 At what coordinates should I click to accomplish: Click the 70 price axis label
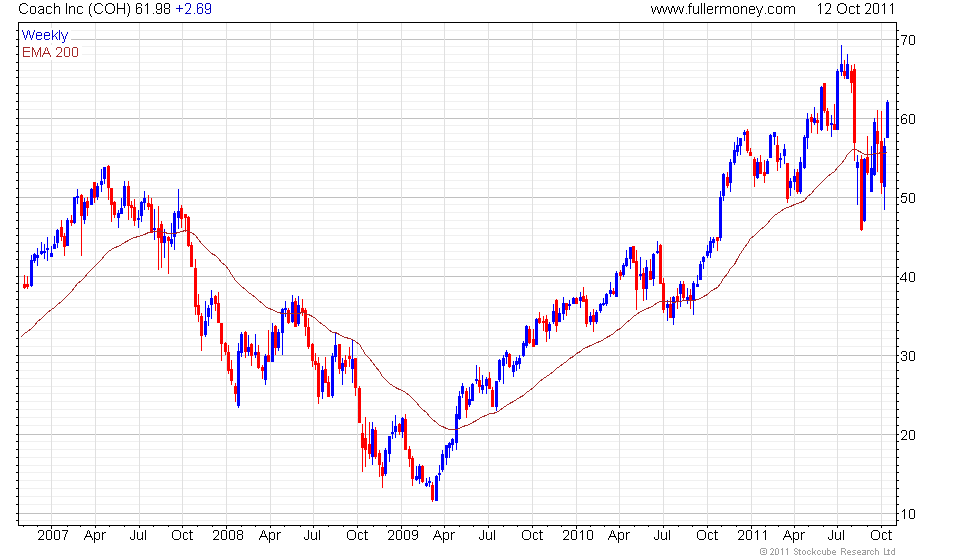tap(908, 40)
